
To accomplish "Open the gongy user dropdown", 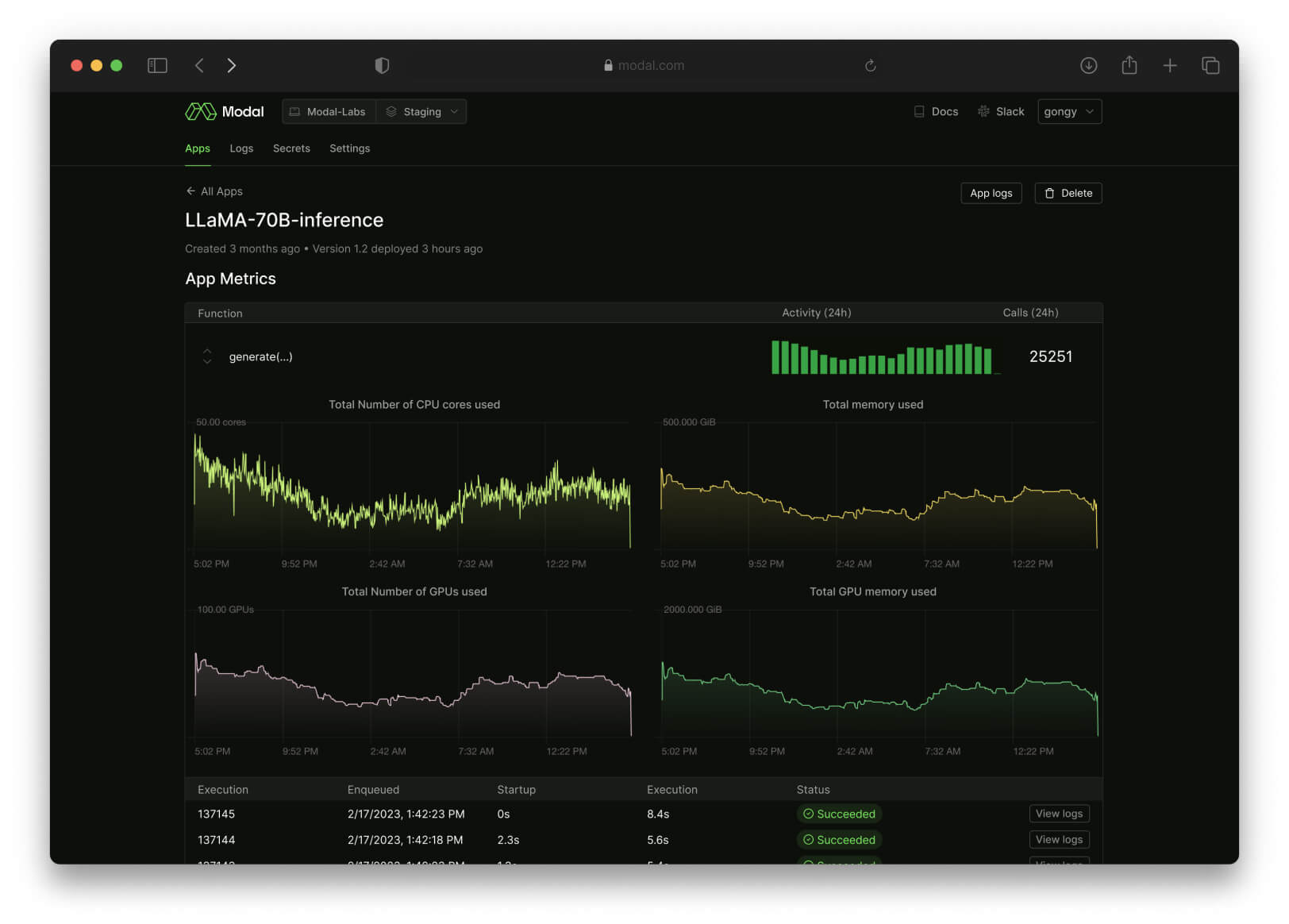I will [x=1069, y=112].
